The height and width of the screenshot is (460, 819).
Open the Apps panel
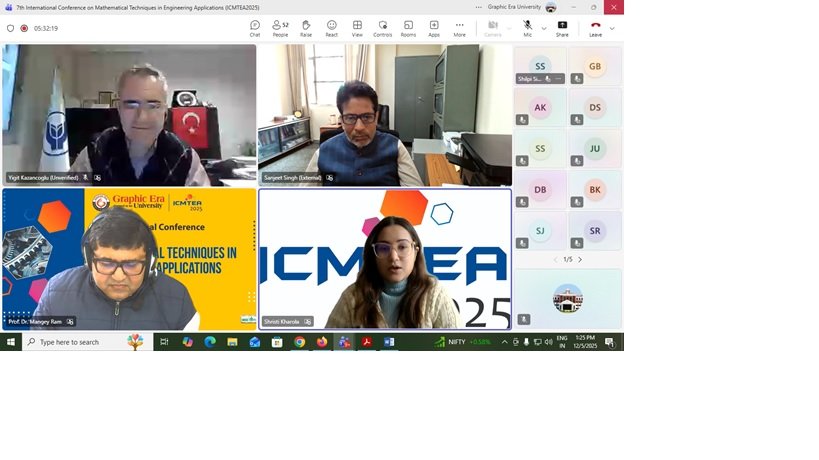click(434, 28)
